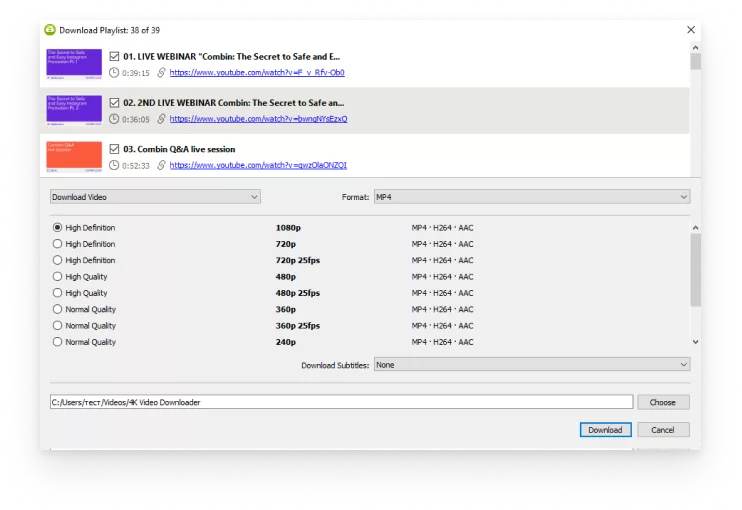
Task: Click clock icon beside 0:39:15 duration
Action: click(114, 72)
